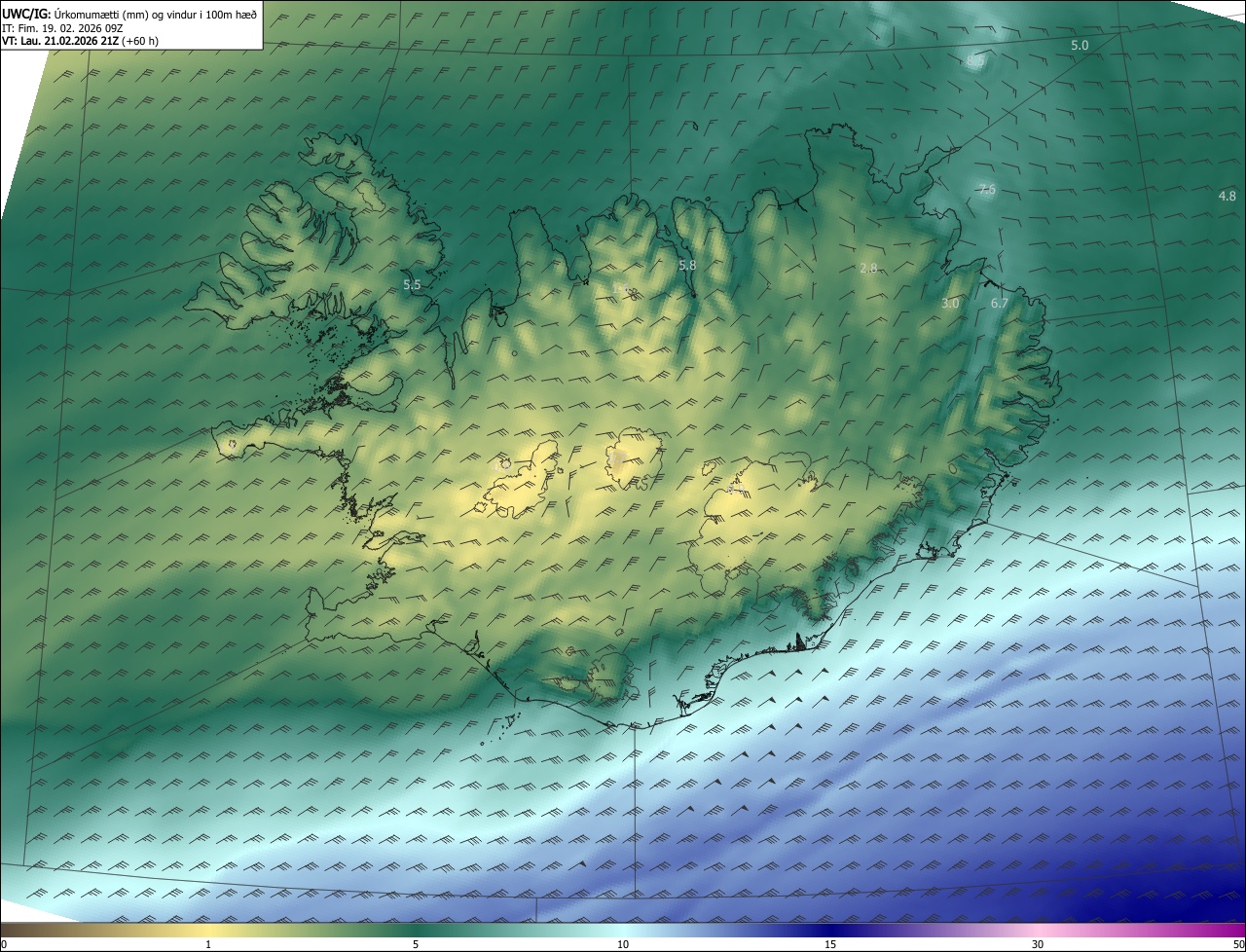Screen dimensions: 1246x952
Task: Click the color scale tick label 0
Action: point(3,944)
